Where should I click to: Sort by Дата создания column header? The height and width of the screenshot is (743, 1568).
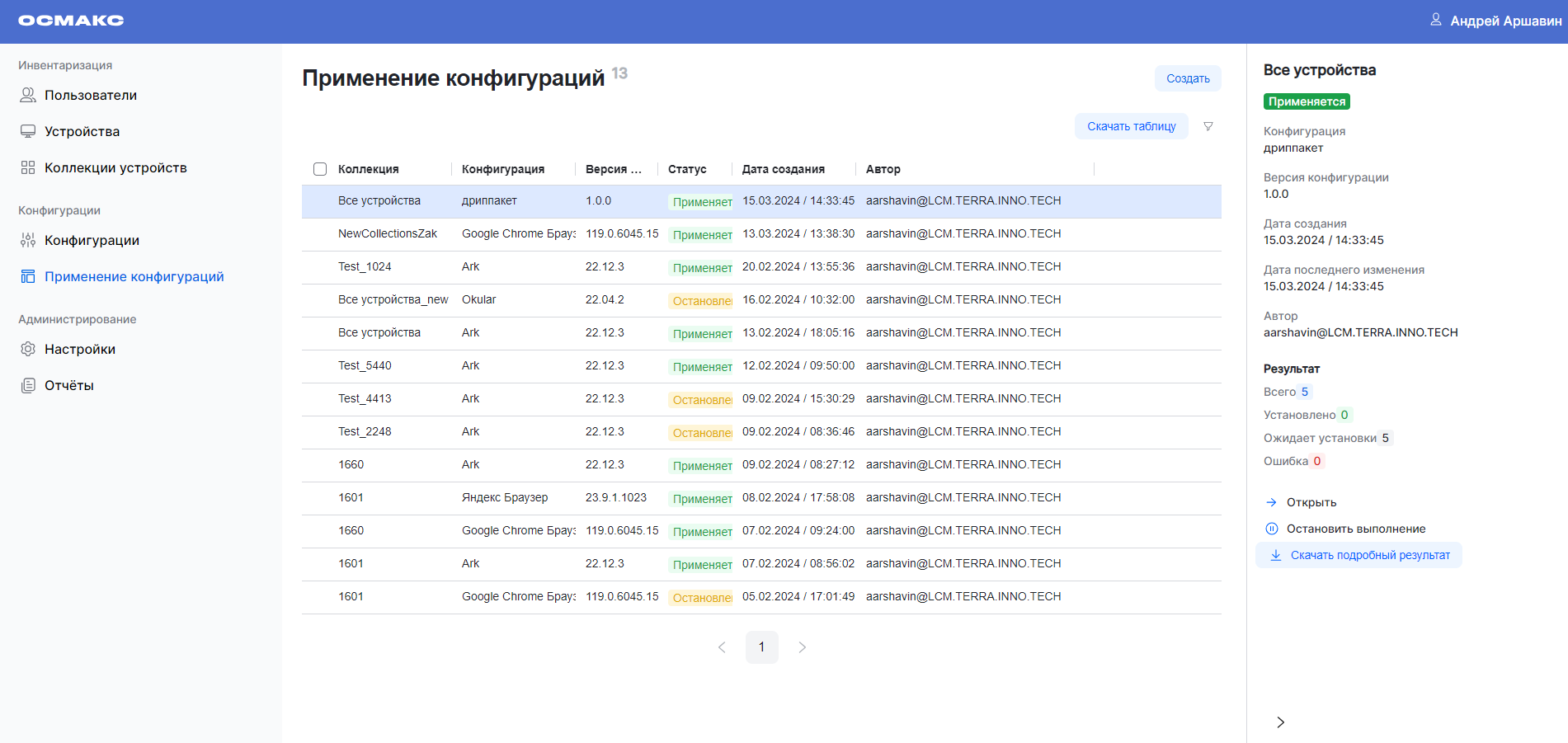pos(783,169)
